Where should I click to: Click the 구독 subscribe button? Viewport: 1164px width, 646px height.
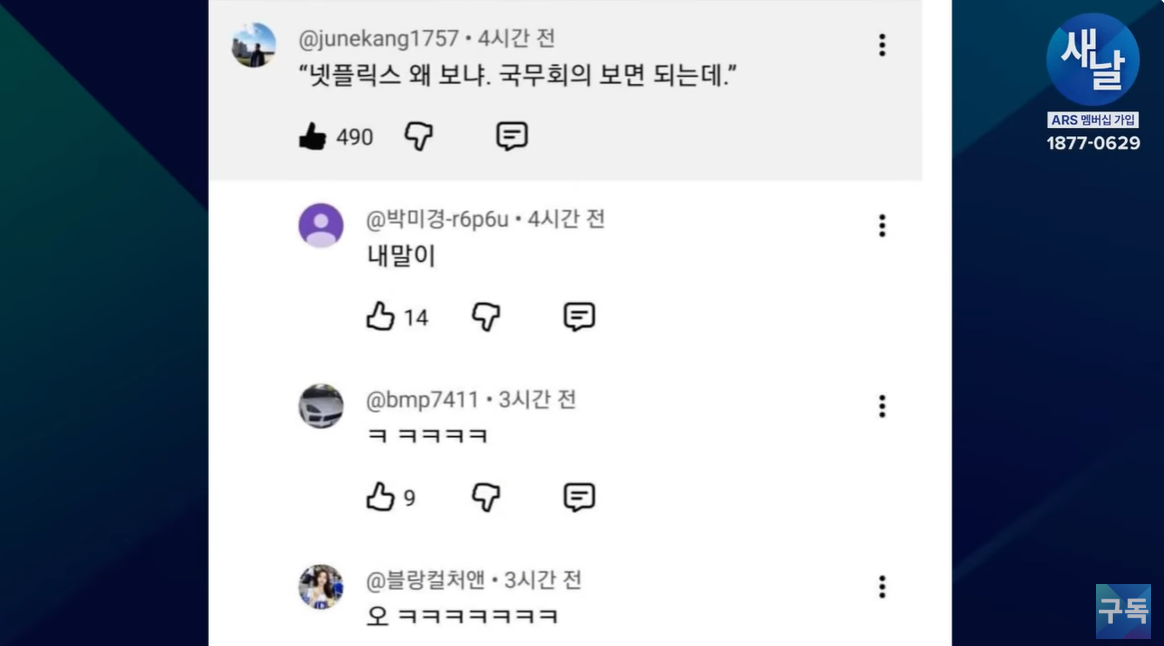click(x=1124, y=611)
